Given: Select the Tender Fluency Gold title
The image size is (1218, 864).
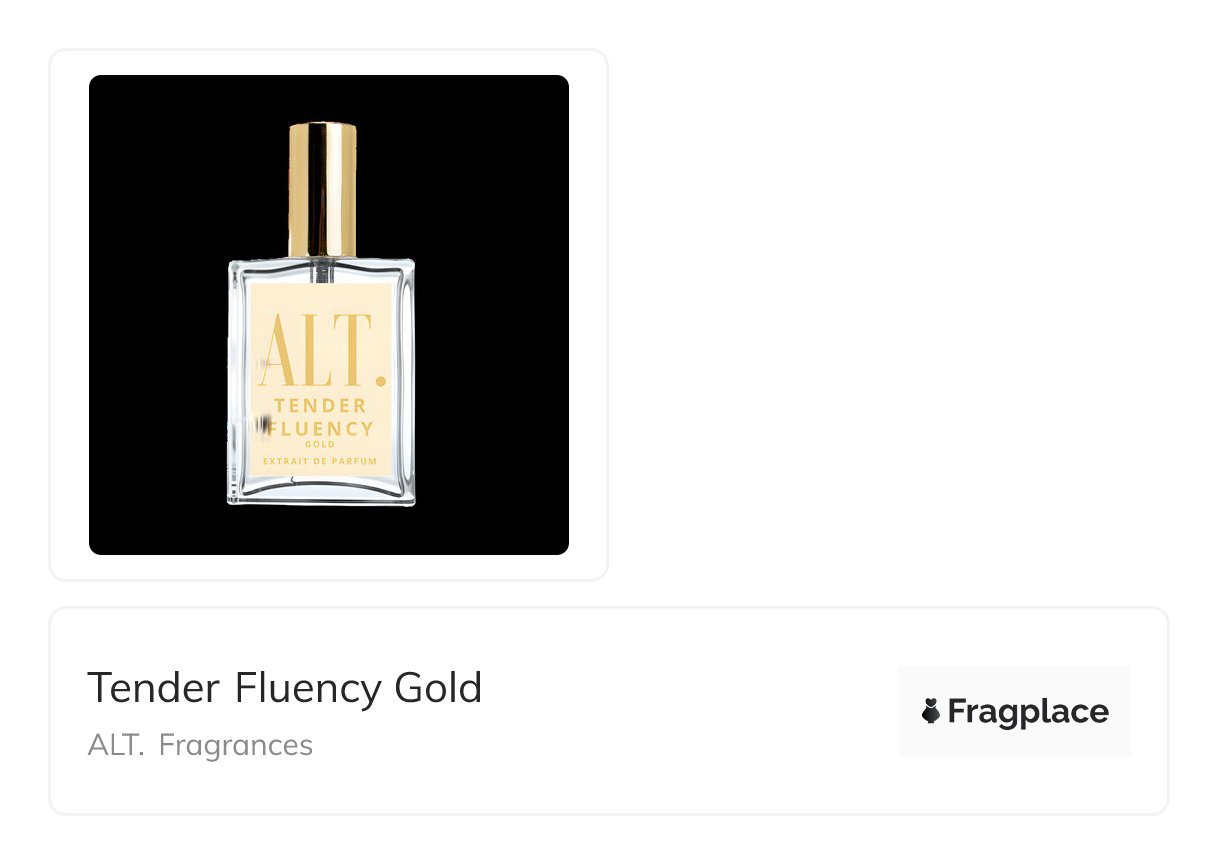Looking at the screenshot, I should pyautogui.click(x=285, y=688).
